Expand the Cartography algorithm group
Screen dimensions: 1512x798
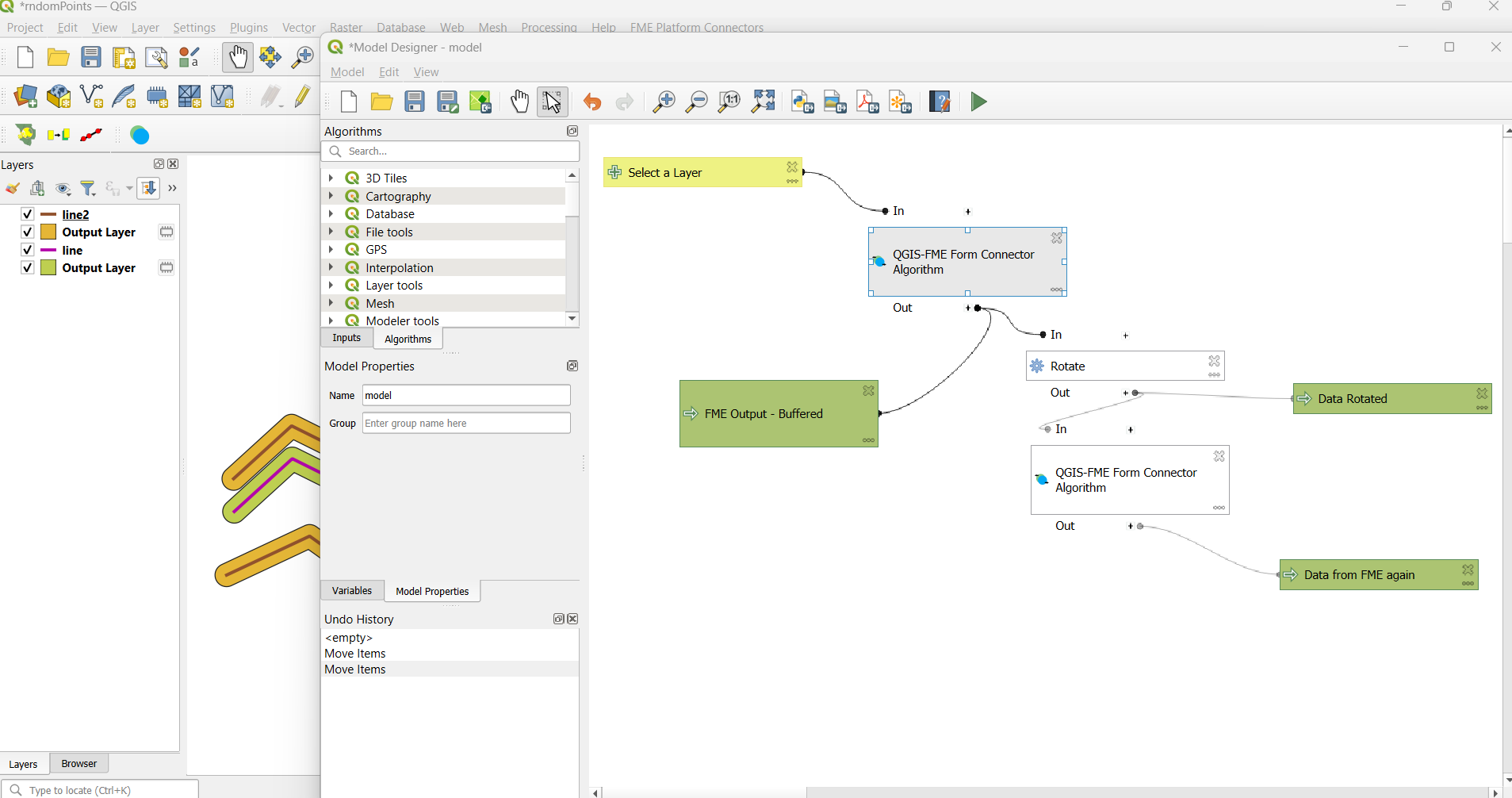tap(331, 196)
